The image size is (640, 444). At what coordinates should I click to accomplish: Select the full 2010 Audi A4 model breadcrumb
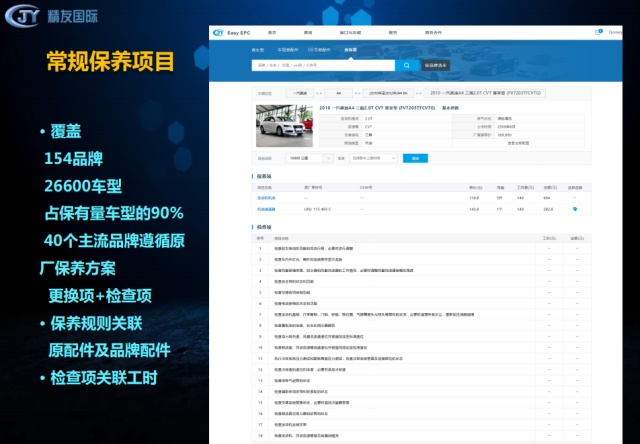pyautogui.click(x=476, y=92)
